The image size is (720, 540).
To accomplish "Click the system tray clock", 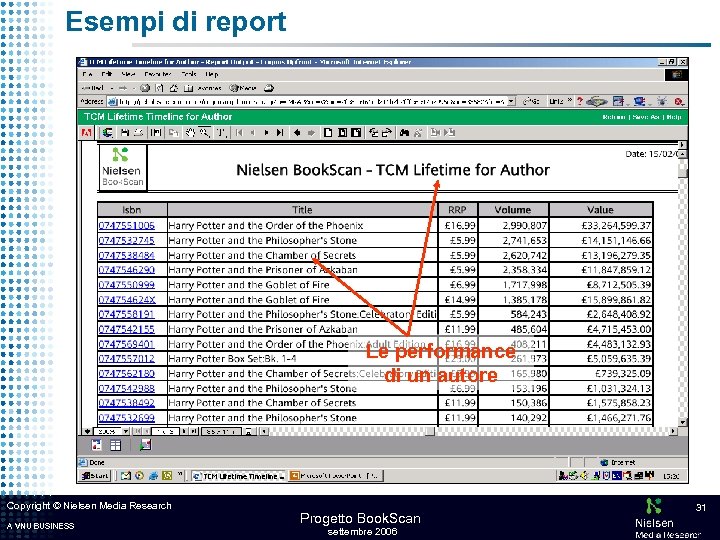I will [670, 477].
